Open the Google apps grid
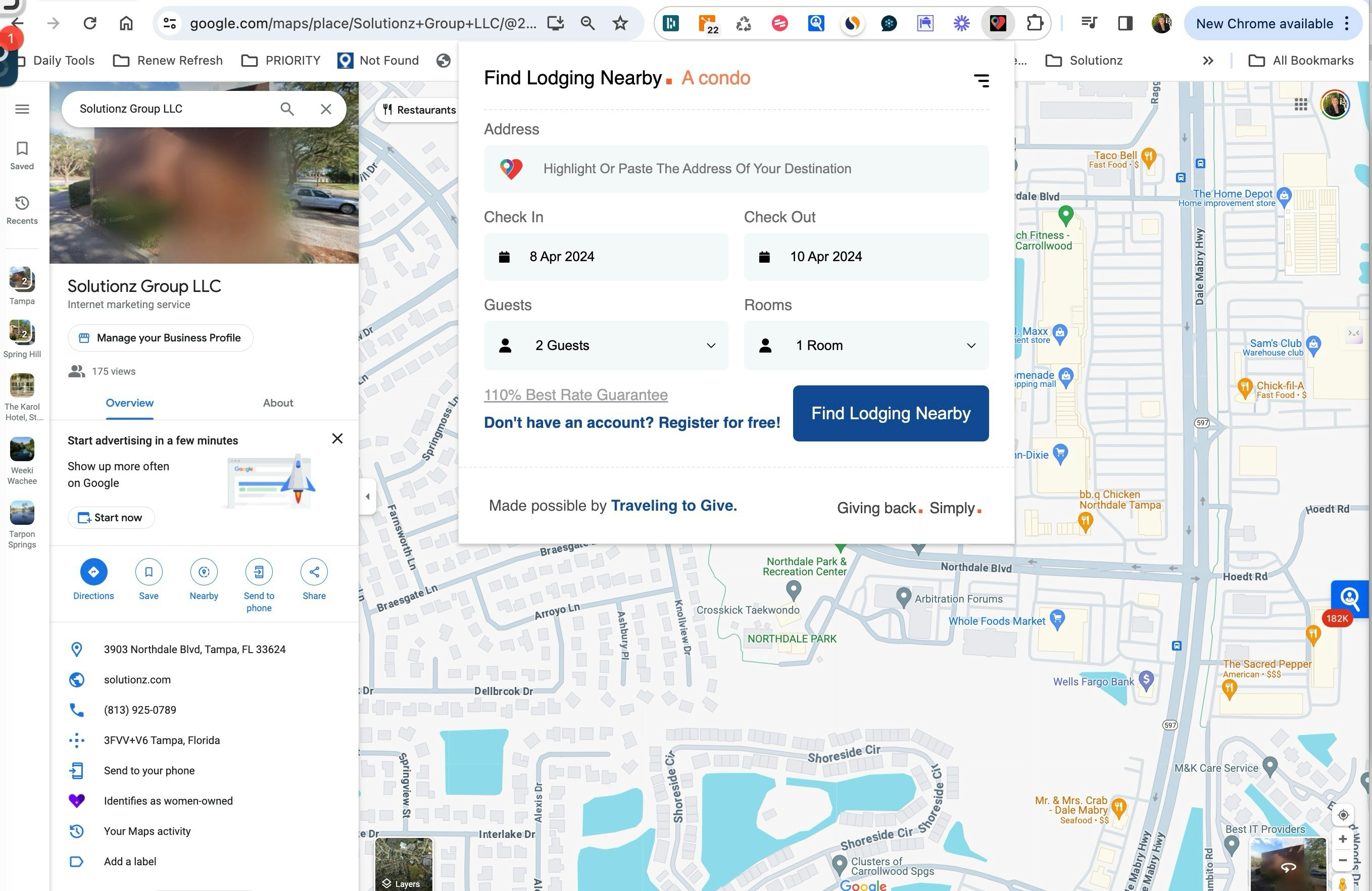This screenshot has width=1372, height=891. pos(1300,105)
